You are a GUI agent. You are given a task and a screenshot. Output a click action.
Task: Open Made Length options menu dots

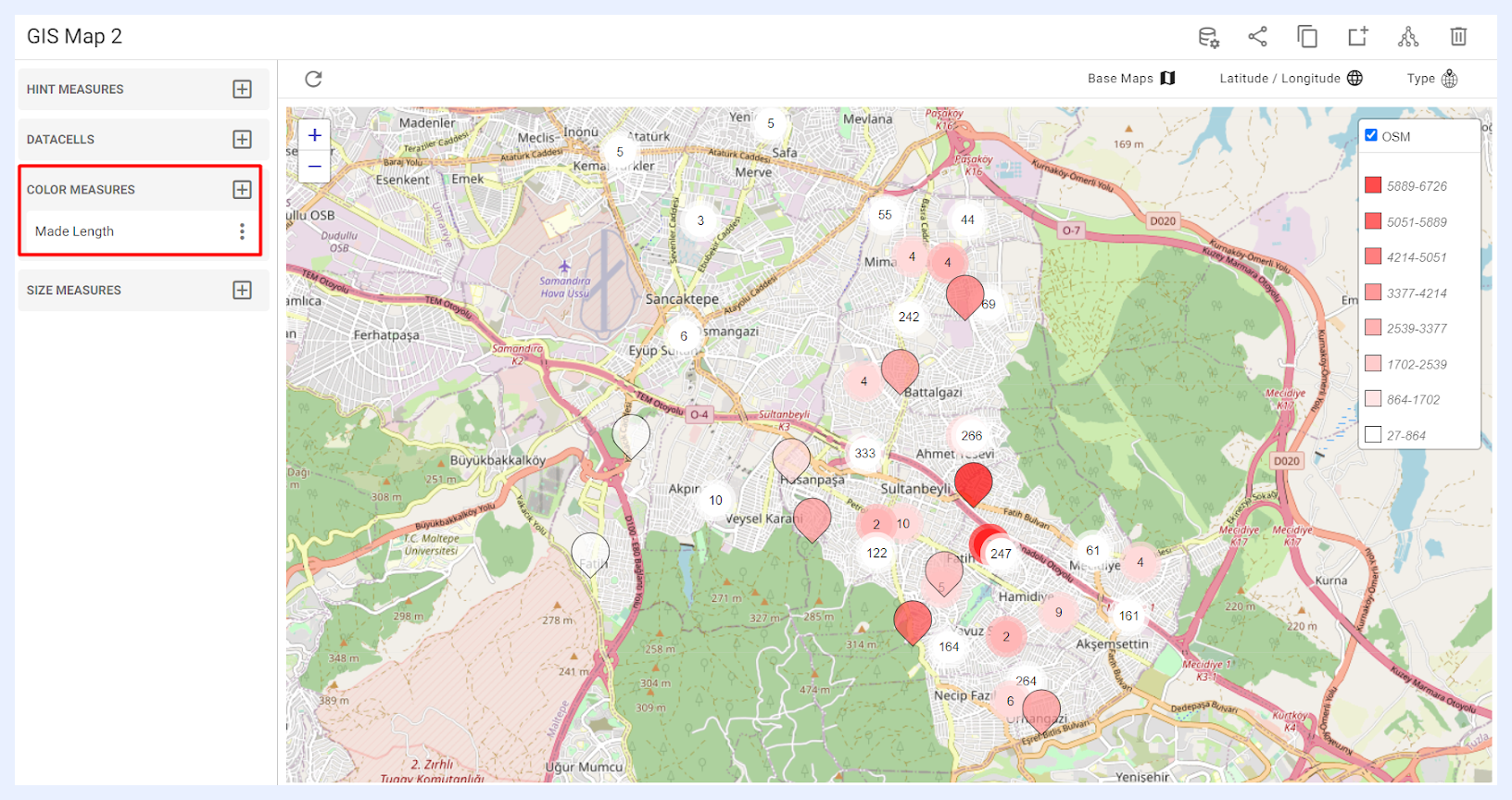tap(242, 231)
